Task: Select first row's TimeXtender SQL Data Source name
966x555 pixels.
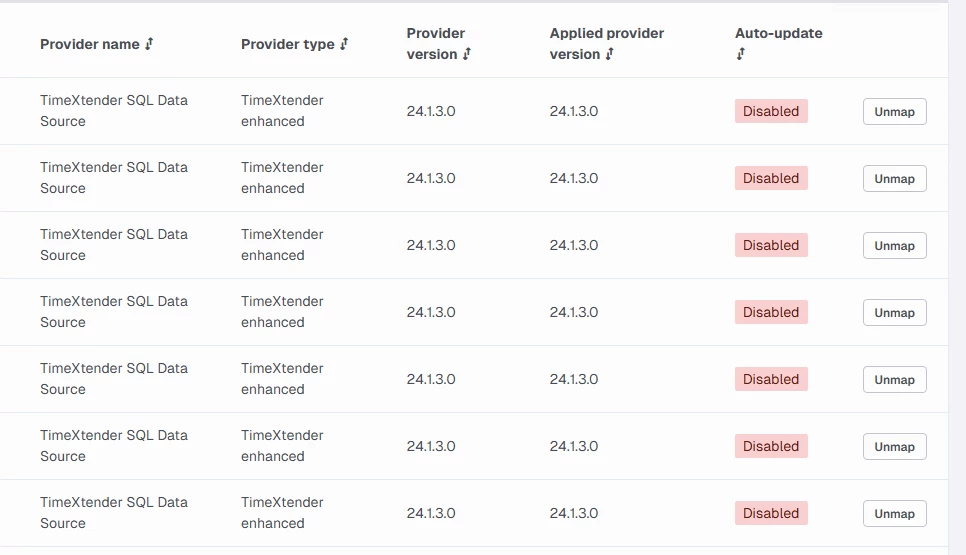Action: (x=113, y=110)
